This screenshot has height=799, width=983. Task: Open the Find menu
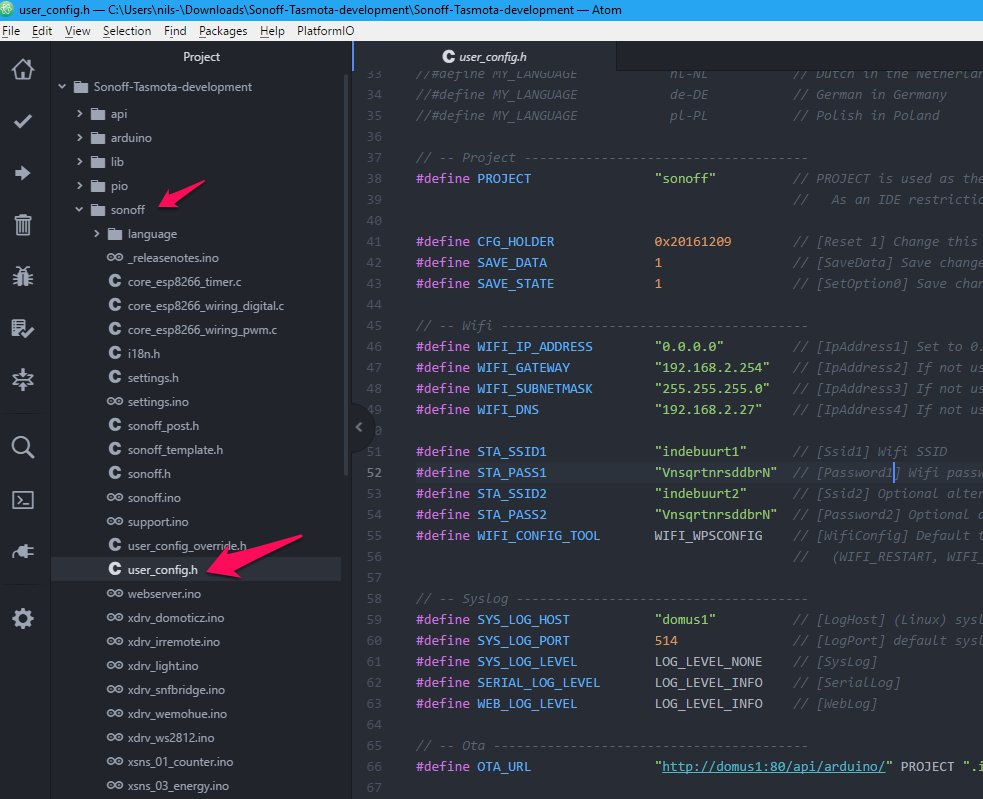(x=175, y=31)
